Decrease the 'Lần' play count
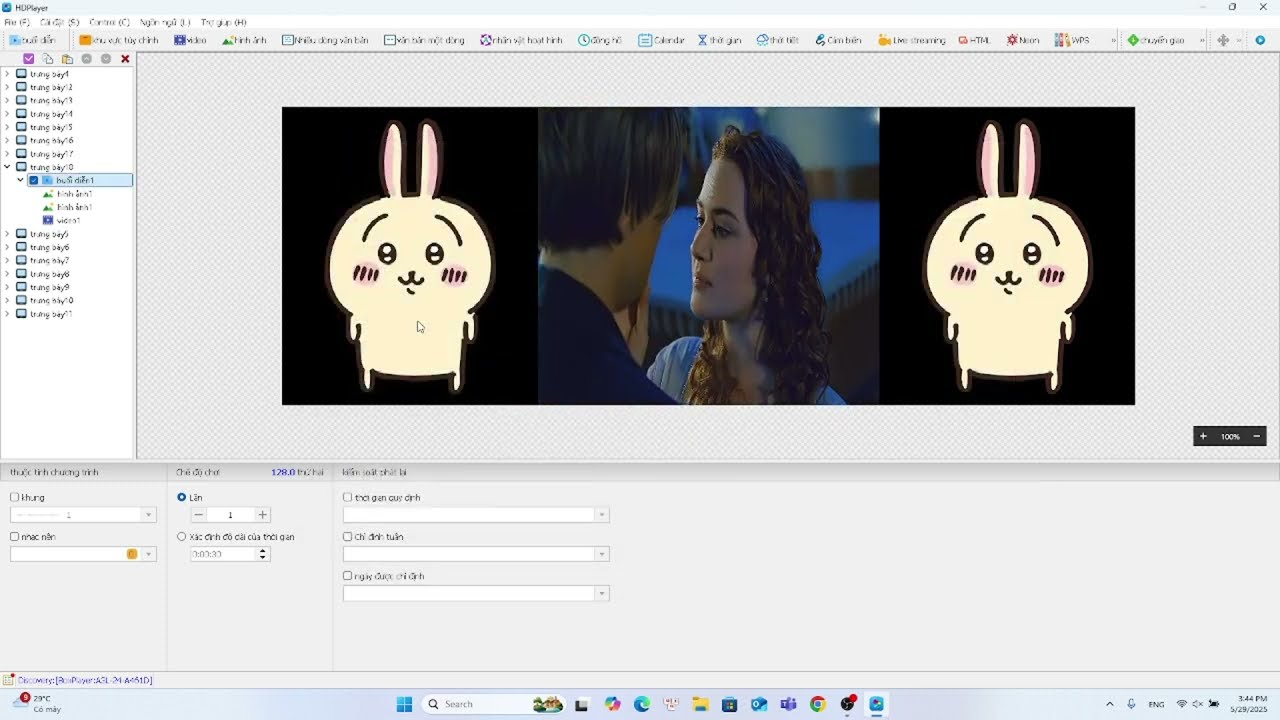Screen dimensions: 1280x720 [x=199, y=515]
